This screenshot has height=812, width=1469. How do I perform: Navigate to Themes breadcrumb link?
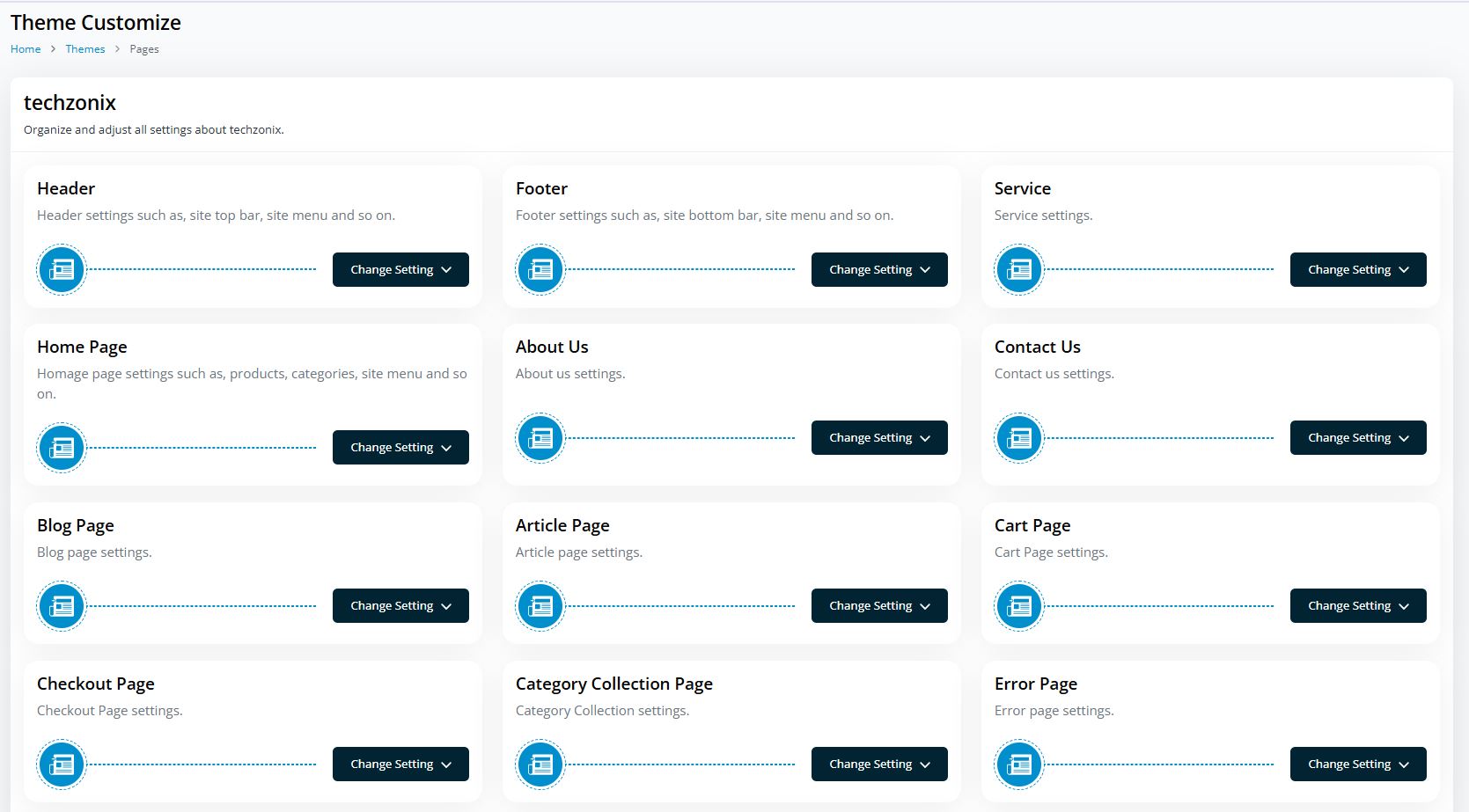point(85,49)
